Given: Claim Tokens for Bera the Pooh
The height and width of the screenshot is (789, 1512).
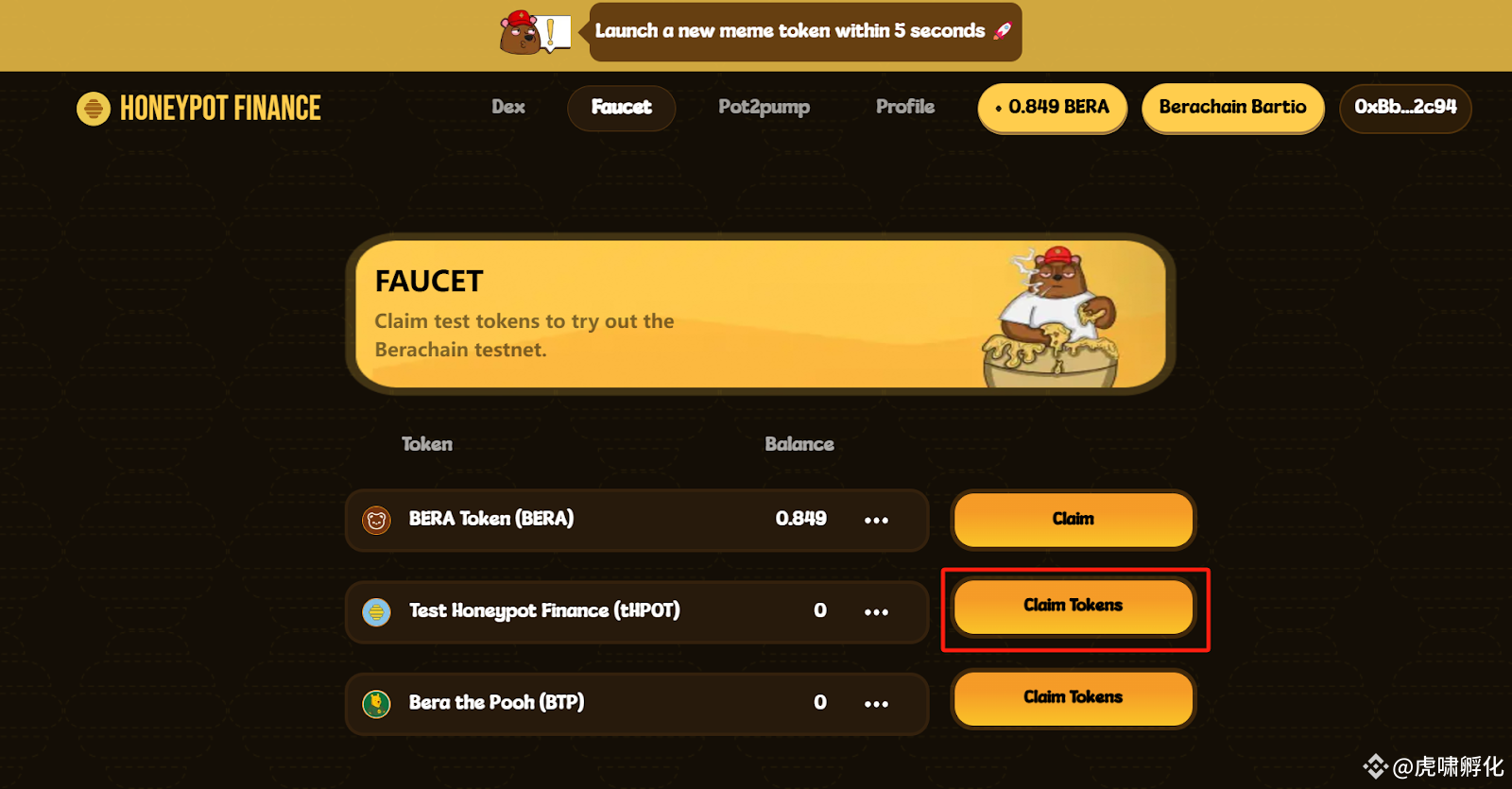Looking at the screenshot, I should point(1074,698).
